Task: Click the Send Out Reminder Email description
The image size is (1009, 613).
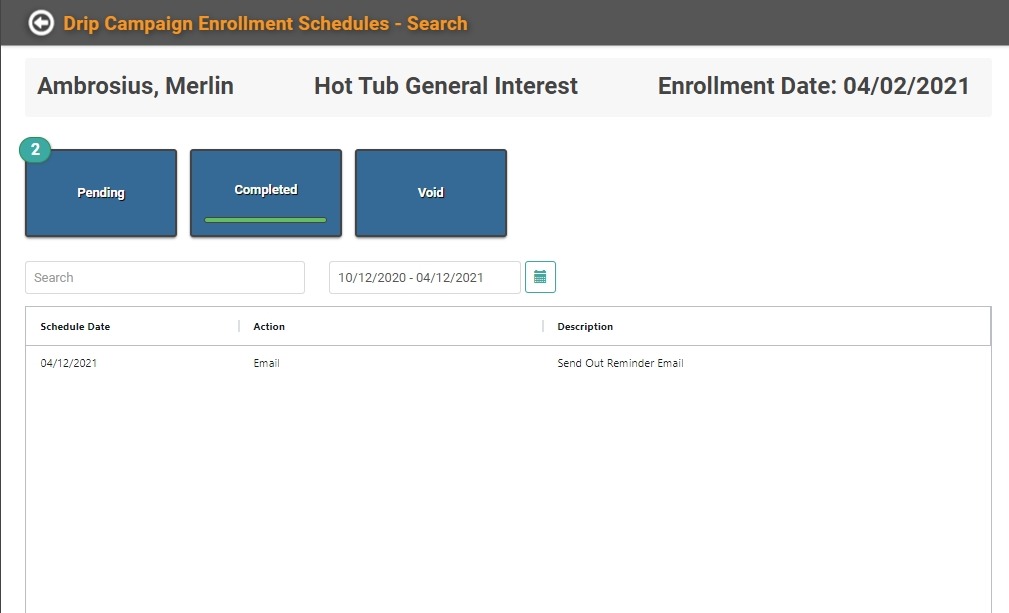Action: [620, 363]
